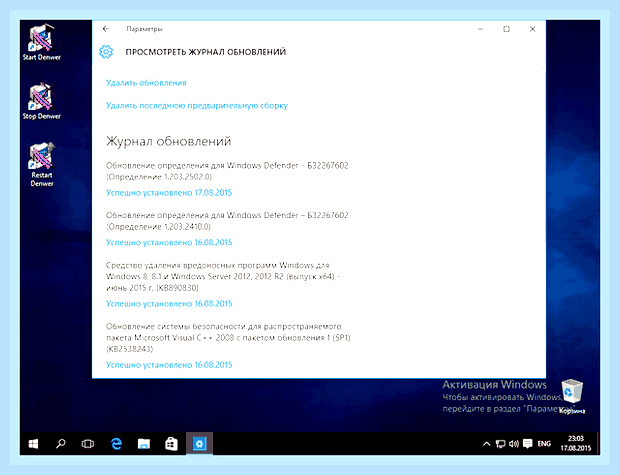Open the Windows Start menu

coord(34,444)
